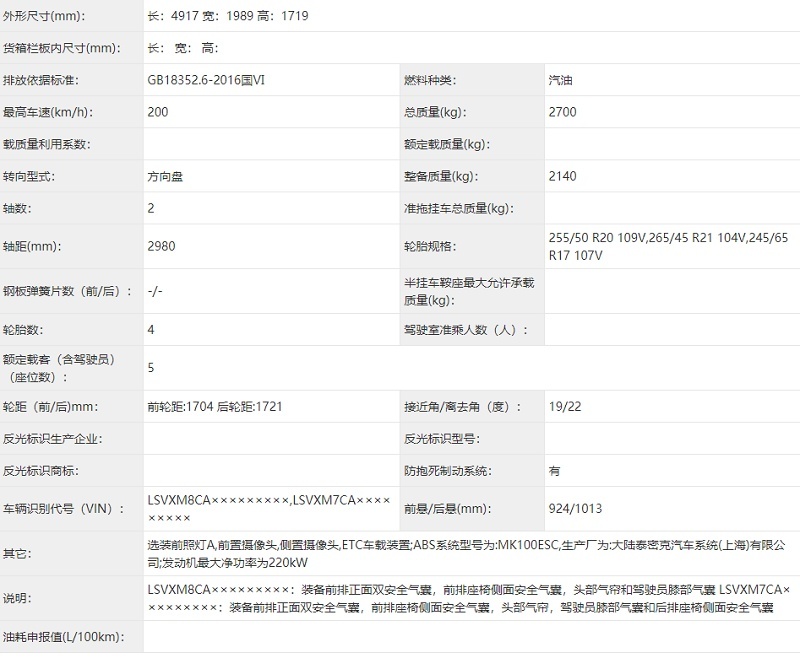Select the 其它 remarks text about MK100ESC

pyautogui.click(x=466, y=554)
